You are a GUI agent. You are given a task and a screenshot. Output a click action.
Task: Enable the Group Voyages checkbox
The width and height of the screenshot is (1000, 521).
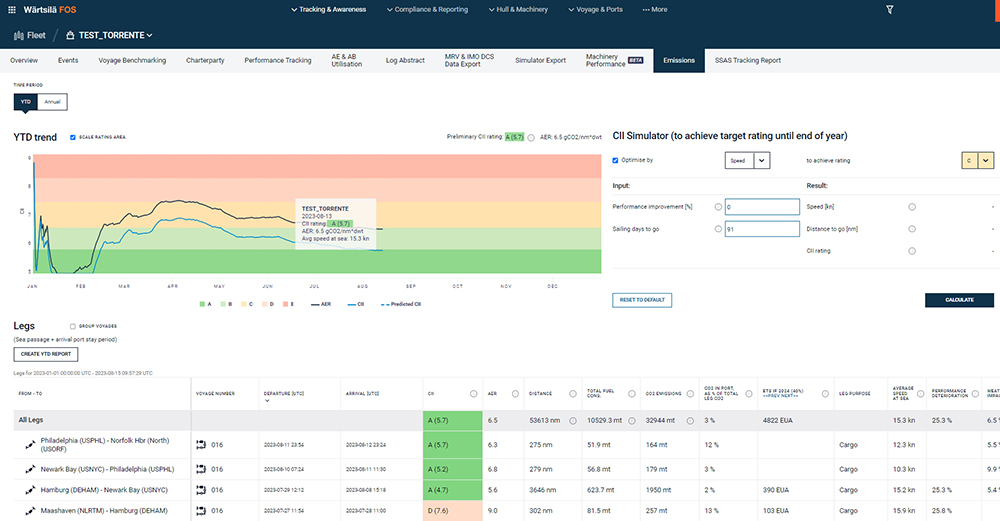coord(73,326)
